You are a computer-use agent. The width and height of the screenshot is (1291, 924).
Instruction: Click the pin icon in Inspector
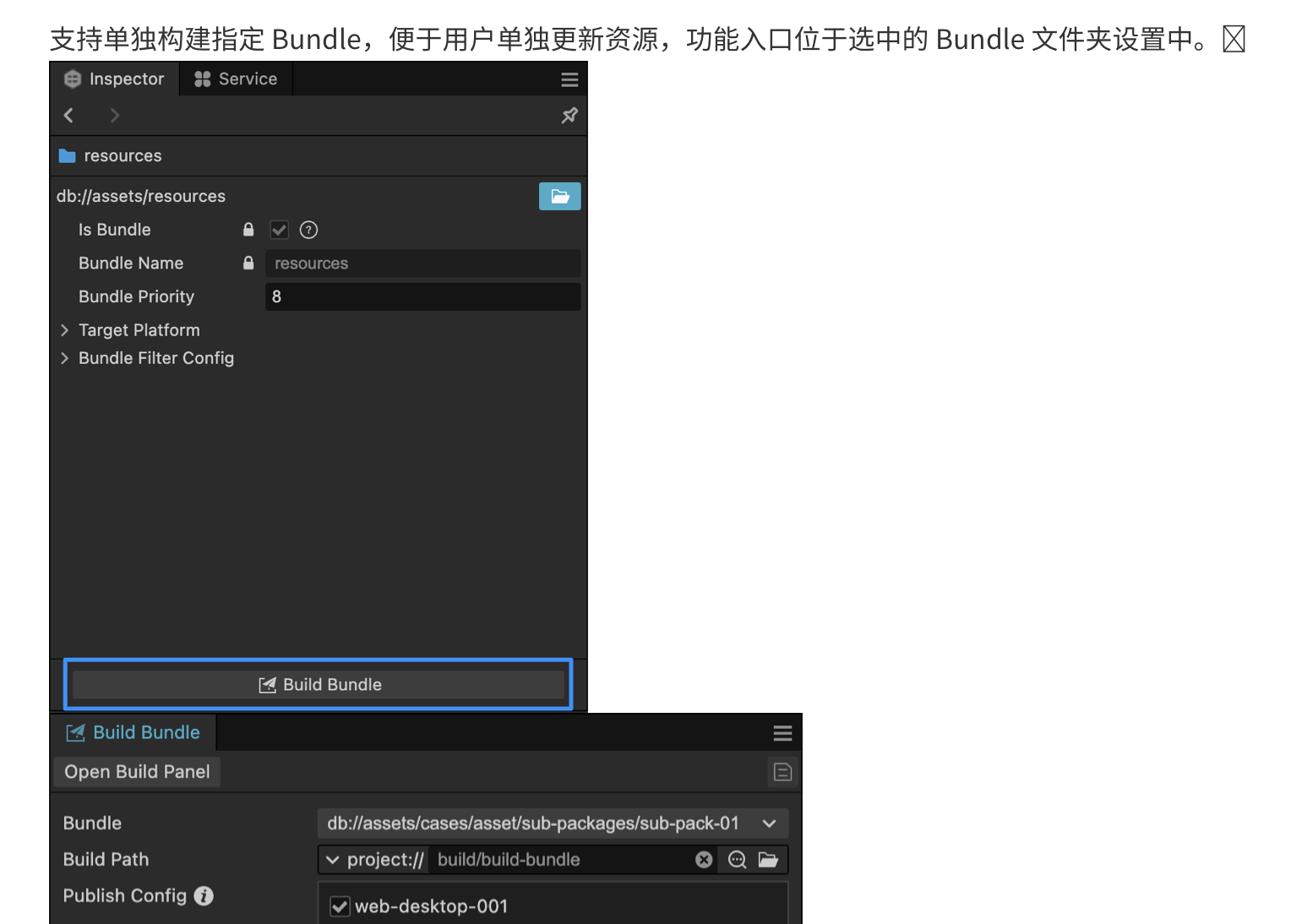(x=569, y=116)
